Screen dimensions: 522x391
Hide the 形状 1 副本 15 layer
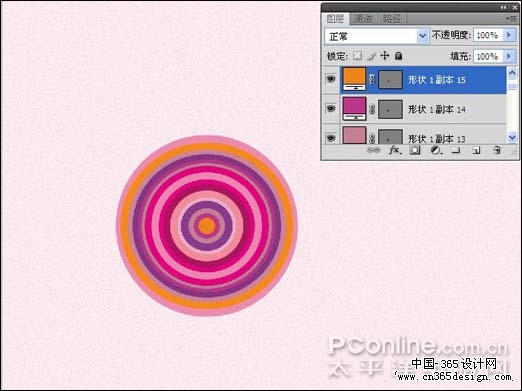tap(331, 79)
